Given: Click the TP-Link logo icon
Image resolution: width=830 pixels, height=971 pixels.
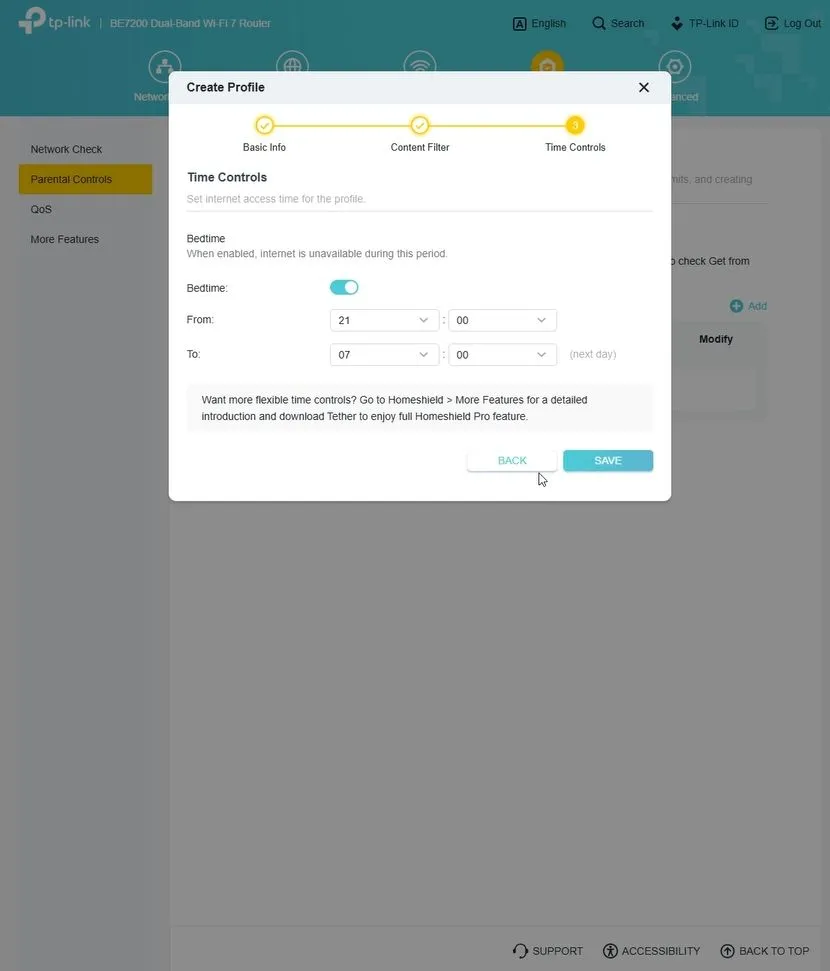Looking at the screenshot, I should point(32,21).
